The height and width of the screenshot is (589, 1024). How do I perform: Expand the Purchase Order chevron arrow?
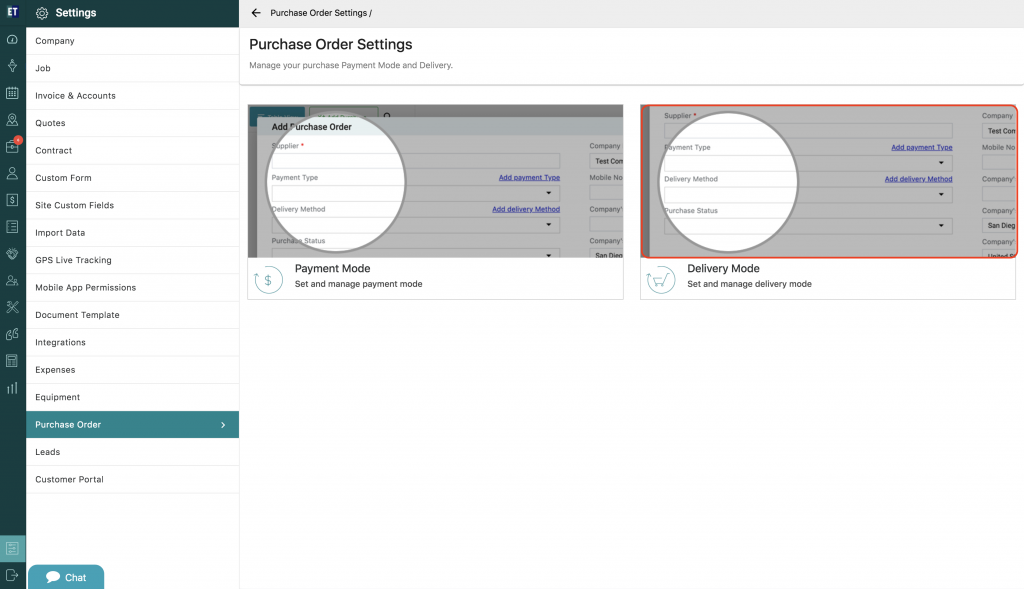[223, 425]
